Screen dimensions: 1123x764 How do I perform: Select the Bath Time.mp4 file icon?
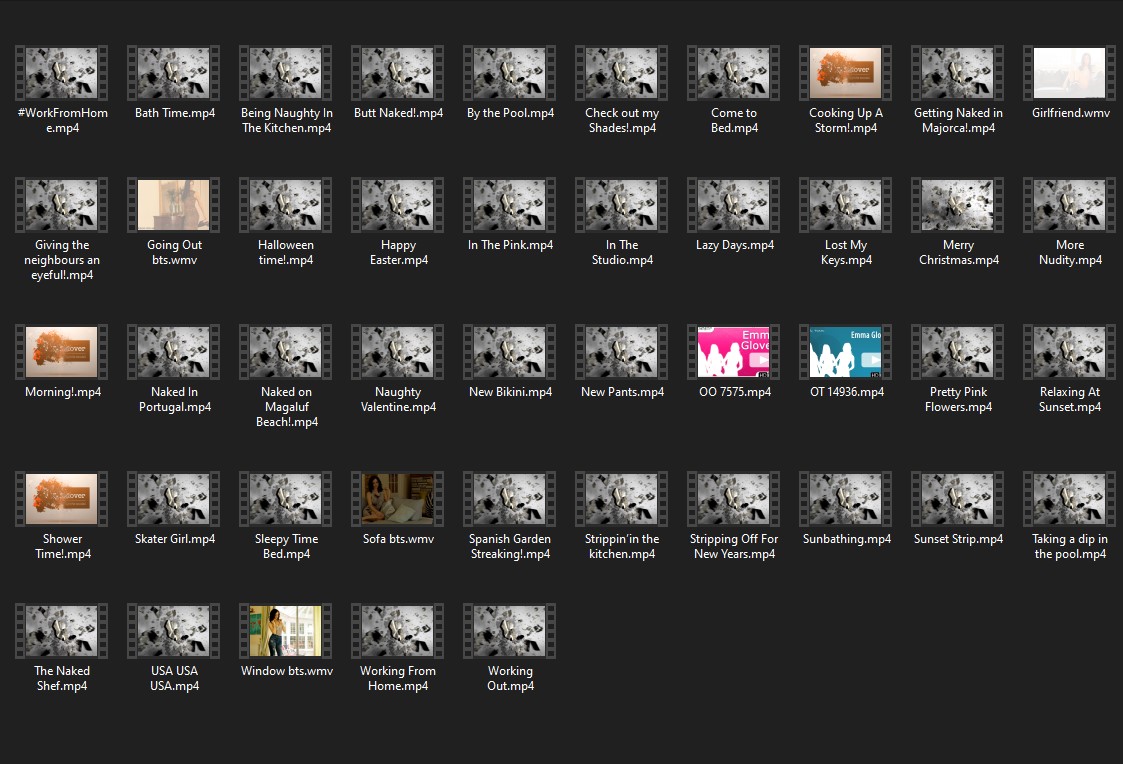[174, 73]
